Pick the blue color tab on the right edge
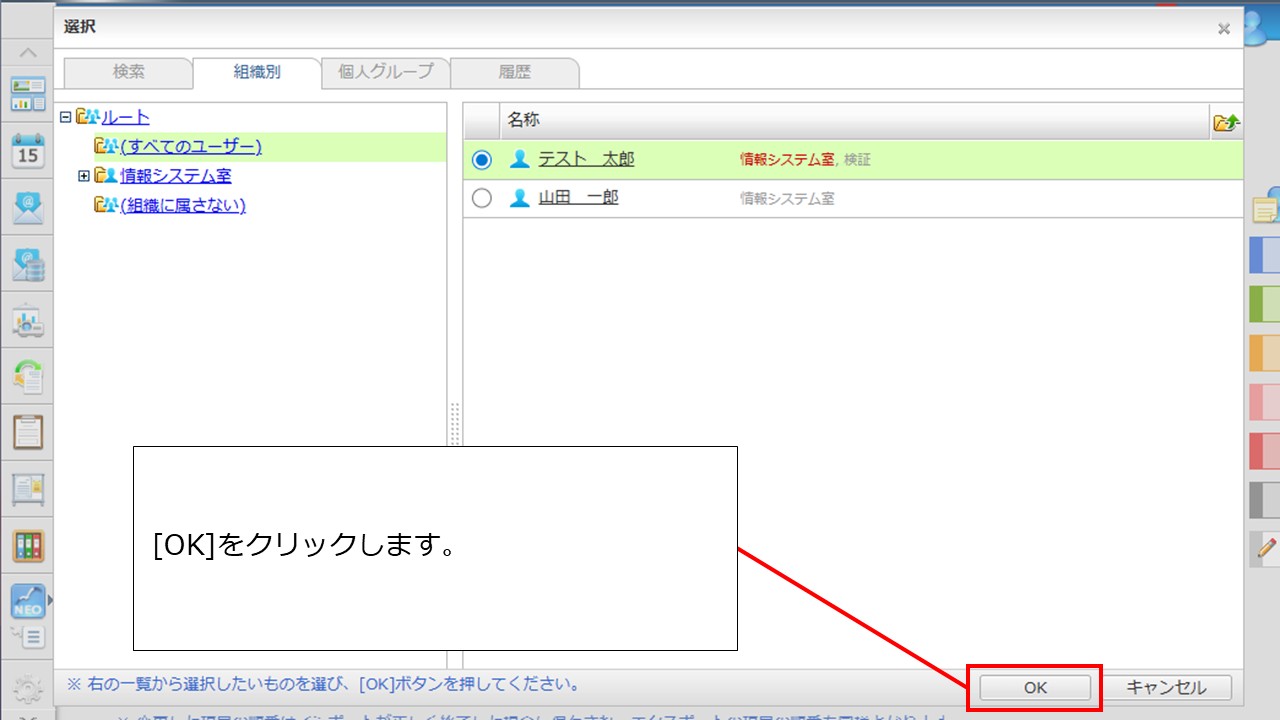This screenshot has width=1280, height=720. tap(1265, 255)
